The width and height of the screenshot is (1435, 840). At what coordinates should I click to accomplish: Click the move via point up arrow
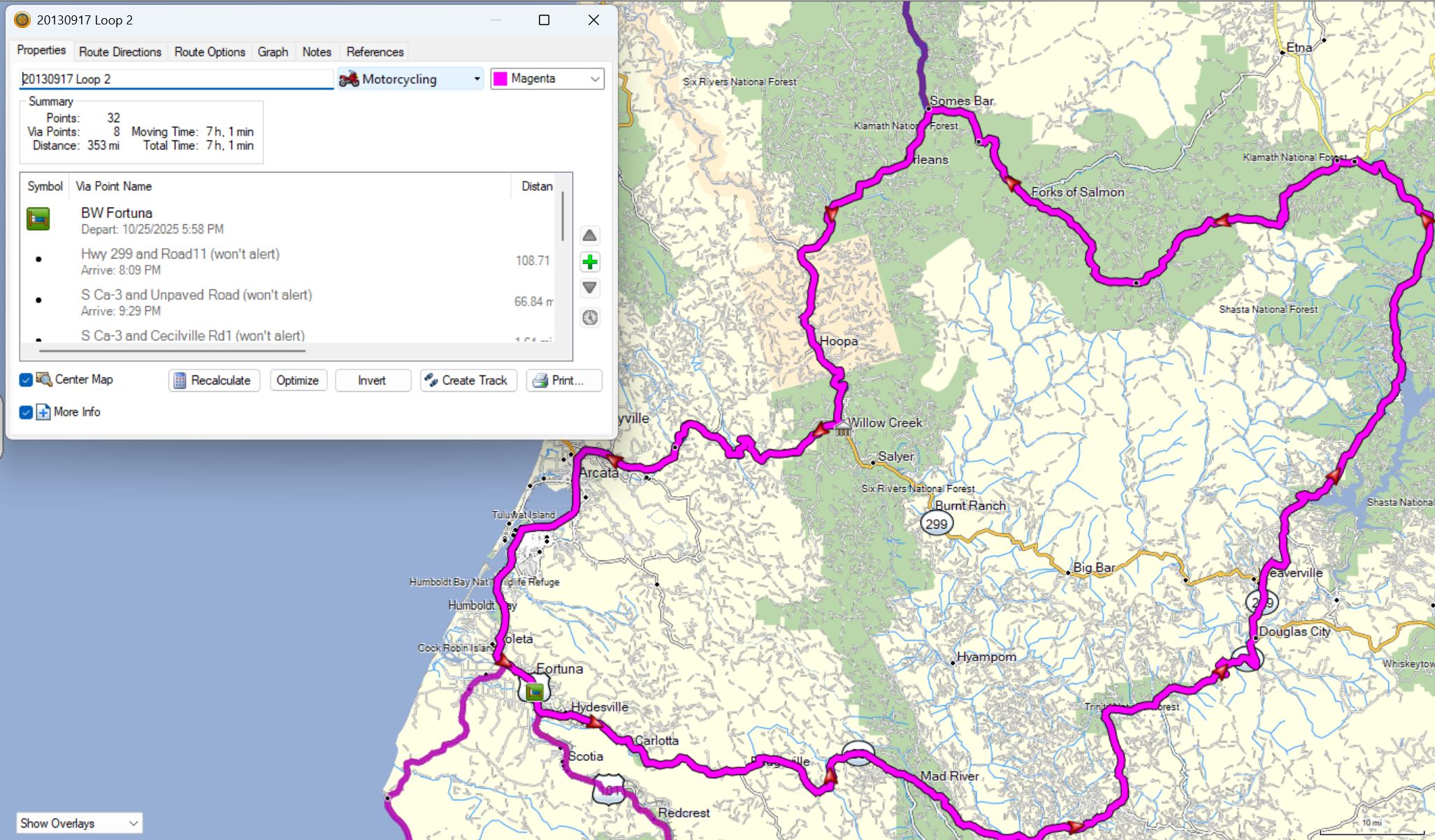pyautogui.click(x=590, y=236)
